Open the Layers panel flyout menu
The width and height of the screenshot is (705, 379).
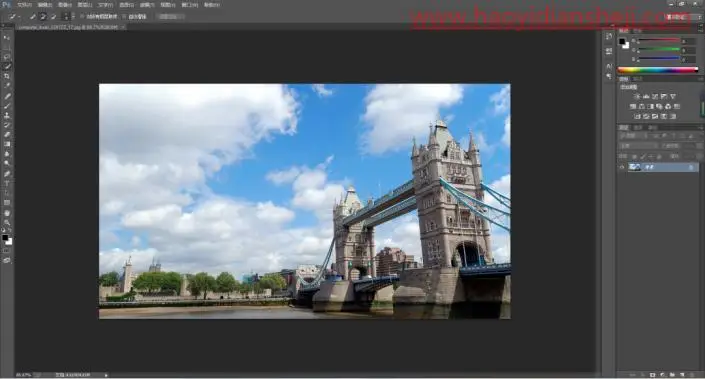(x=700, y=128)
